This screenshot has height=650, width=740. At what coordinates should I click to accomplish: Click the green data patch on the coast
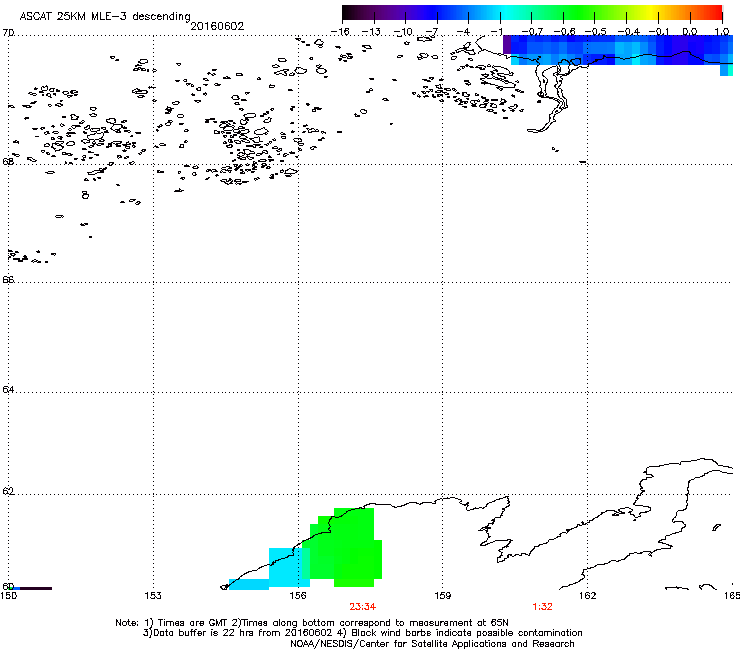click(349, 548)
